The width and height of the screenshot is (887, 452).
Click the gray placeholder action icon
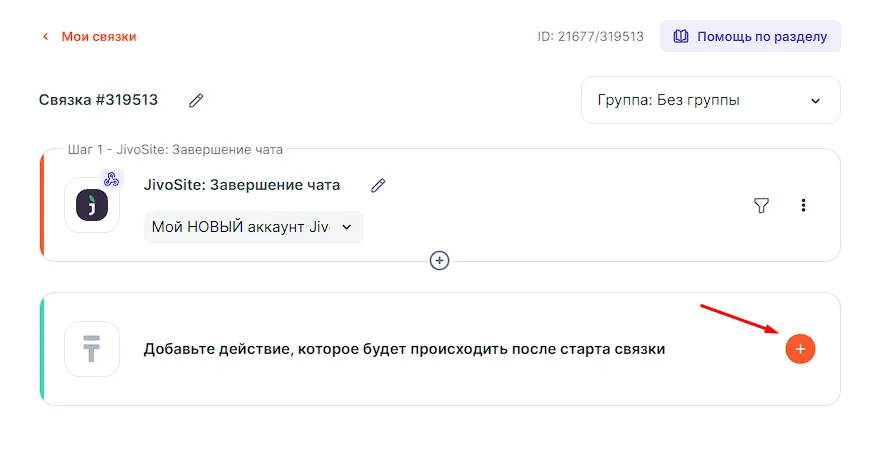[x=92, y=349]
